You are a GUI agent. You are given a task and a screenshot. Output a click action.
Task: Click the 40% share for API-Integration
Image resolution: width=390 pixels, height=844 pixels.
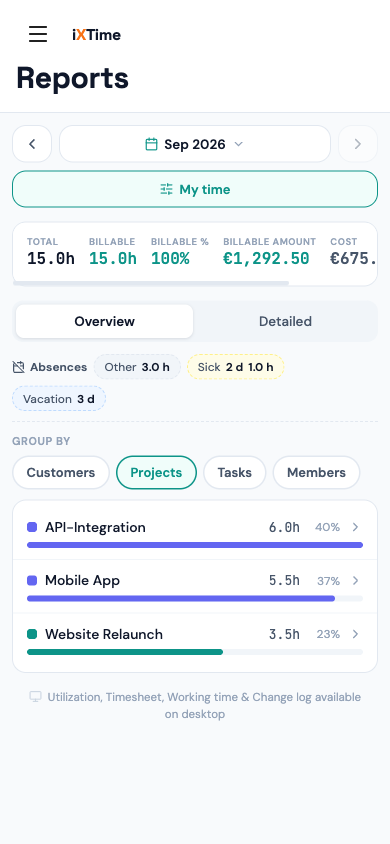[328, 528]
